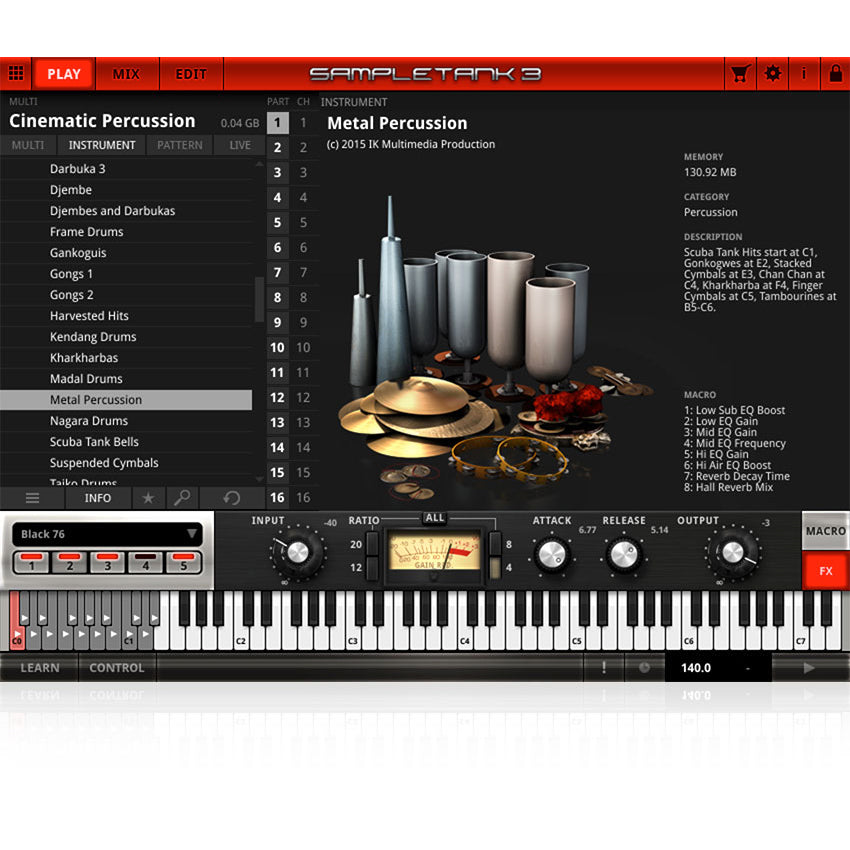Toggle the FX panel button
Screen dimensions: 850x850
(x=828, y=571)
